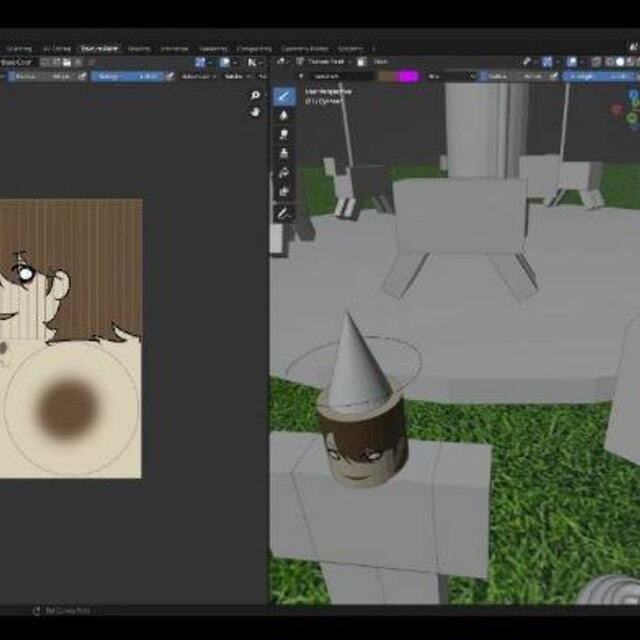Switch to the UV Editing workspace tab
This screenshot has height=640, width=640.
(x=57, y=49)
